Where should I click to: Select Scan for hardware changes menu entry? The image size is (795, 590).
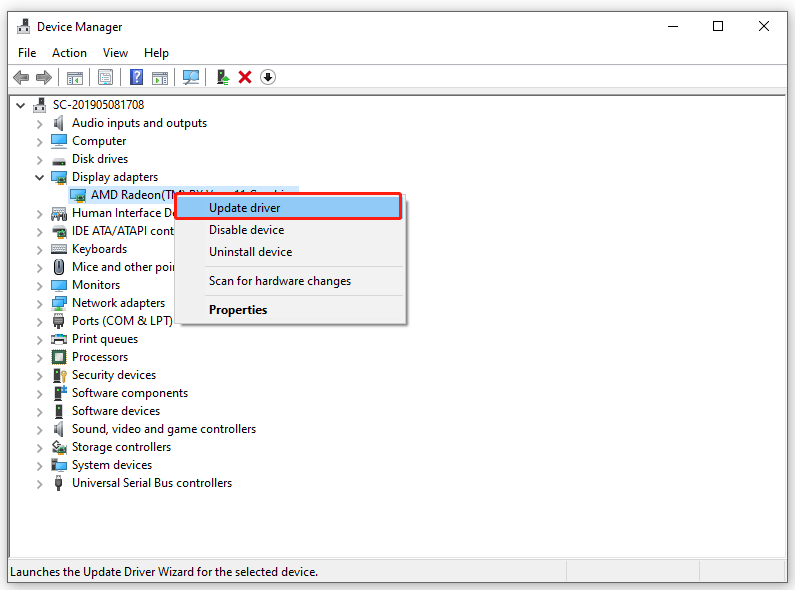point(290,281)
